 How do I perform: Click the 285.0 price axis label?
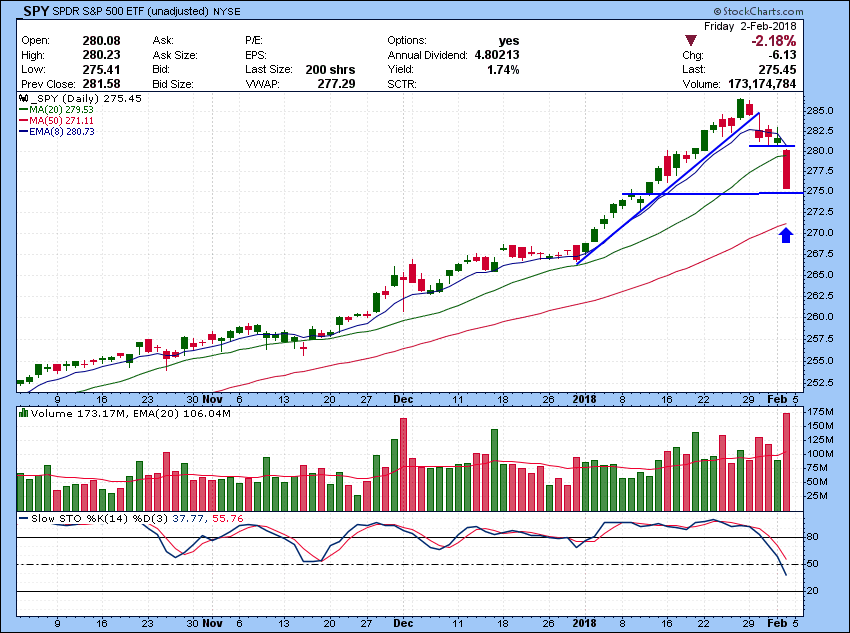click(x=819, y=111)
